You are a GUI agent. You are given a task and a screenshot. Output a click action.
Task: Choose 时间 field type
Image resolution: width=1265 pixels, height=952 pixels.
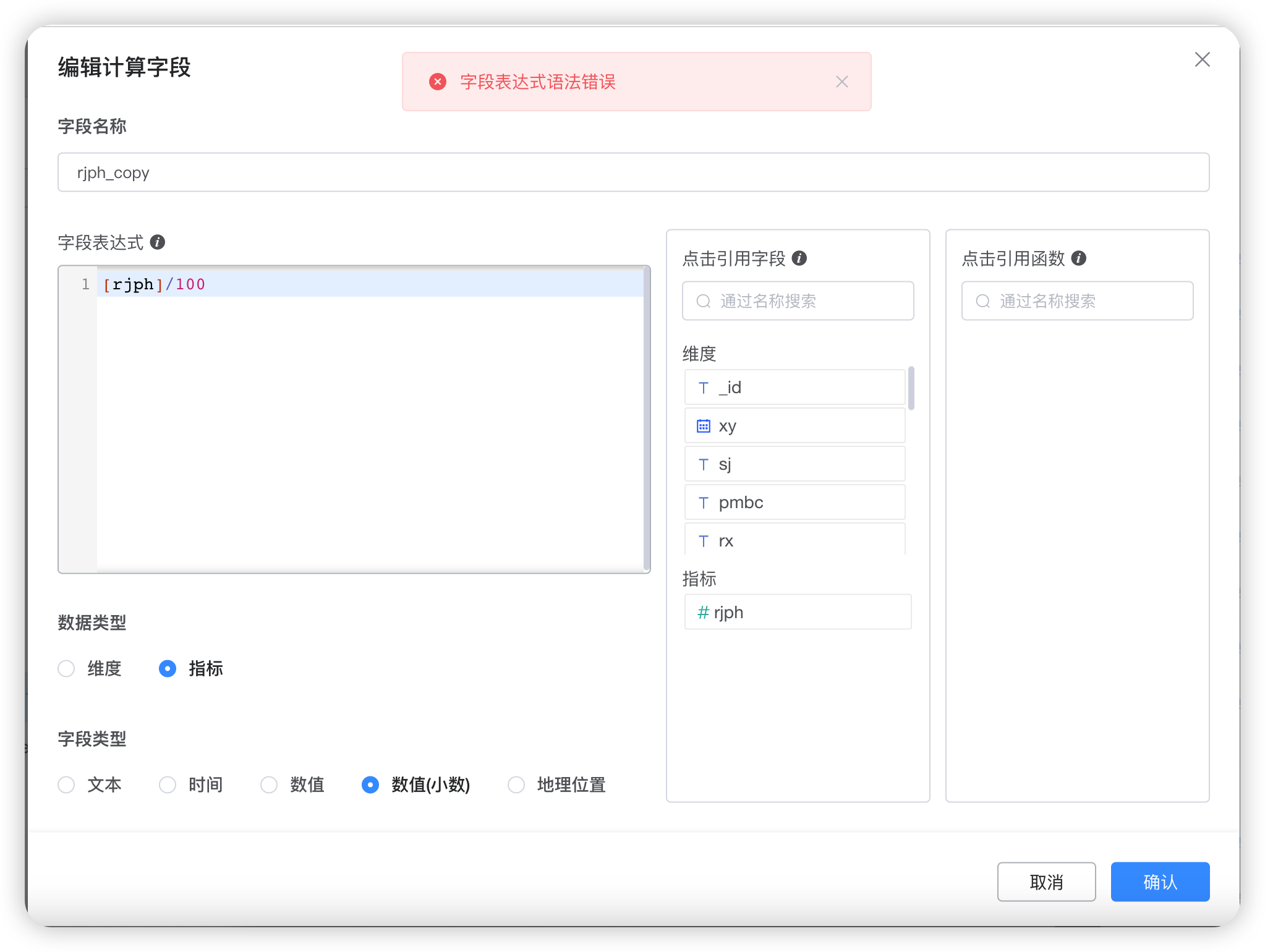(x=168, y=785)
